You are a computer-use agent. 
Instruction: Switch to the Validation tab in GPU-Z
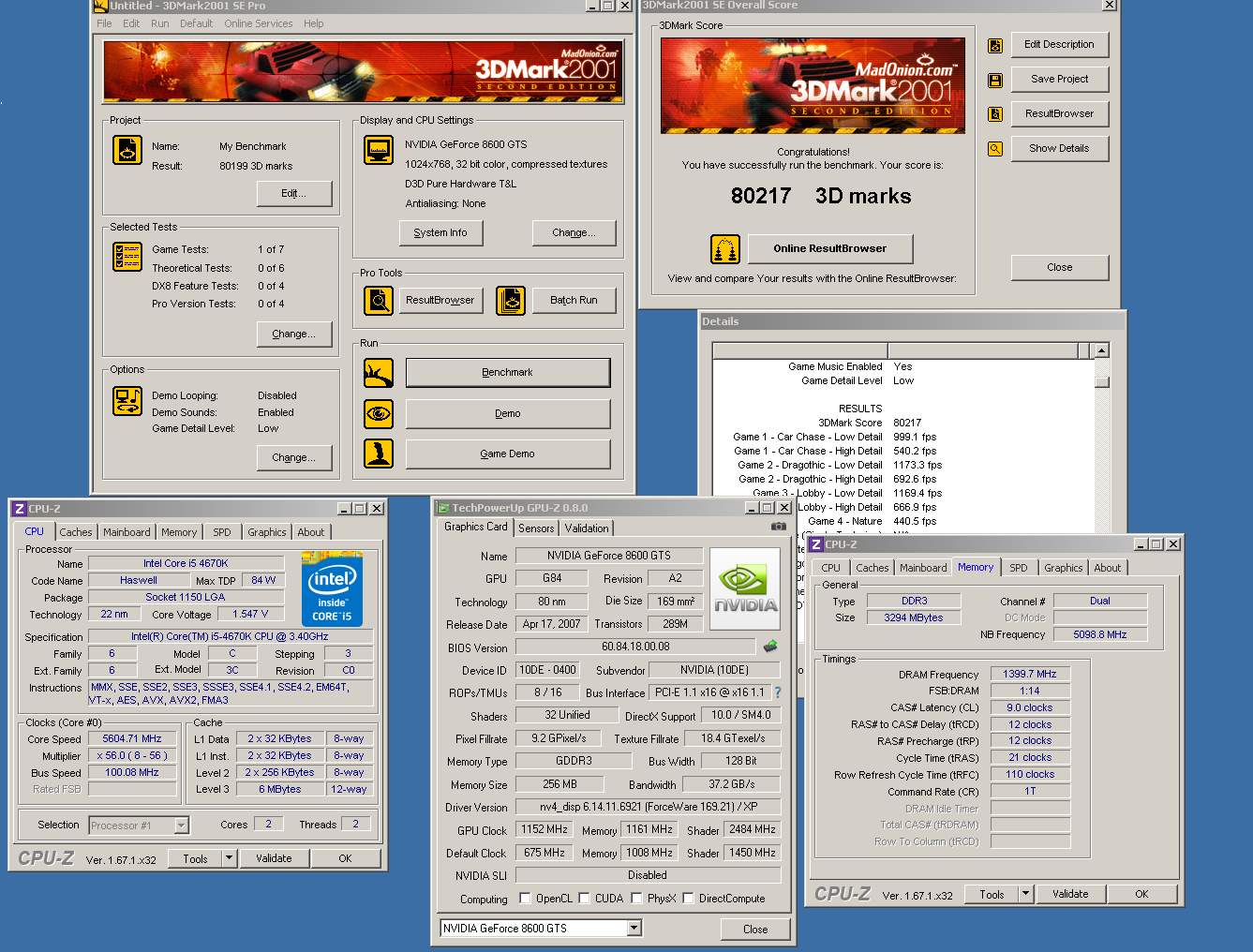(x=587, y=528)
